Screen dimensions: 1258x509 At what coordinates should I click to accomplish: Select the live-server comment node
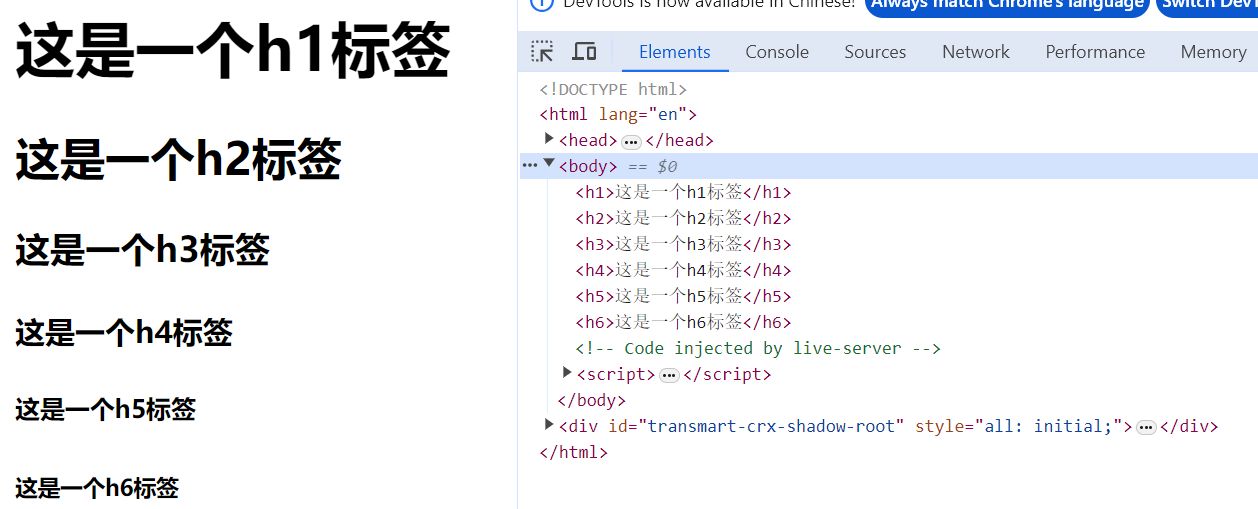click(757, 348)
